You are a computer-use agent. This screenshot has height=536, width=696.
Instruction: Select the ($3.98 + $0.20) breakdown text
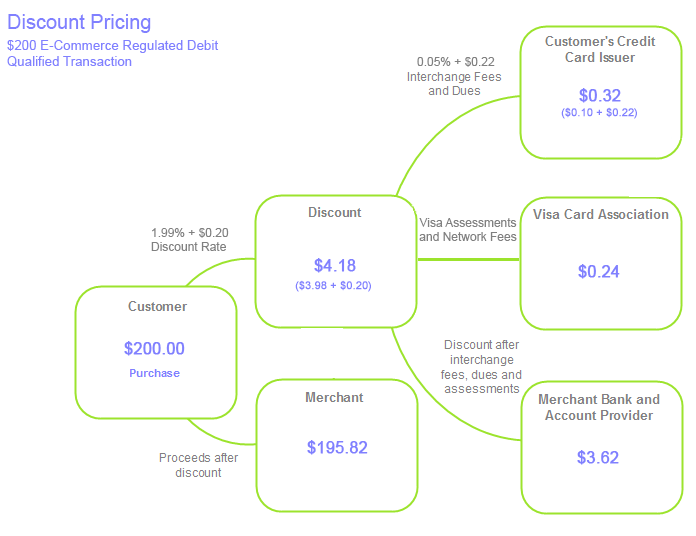pos(333,285)
